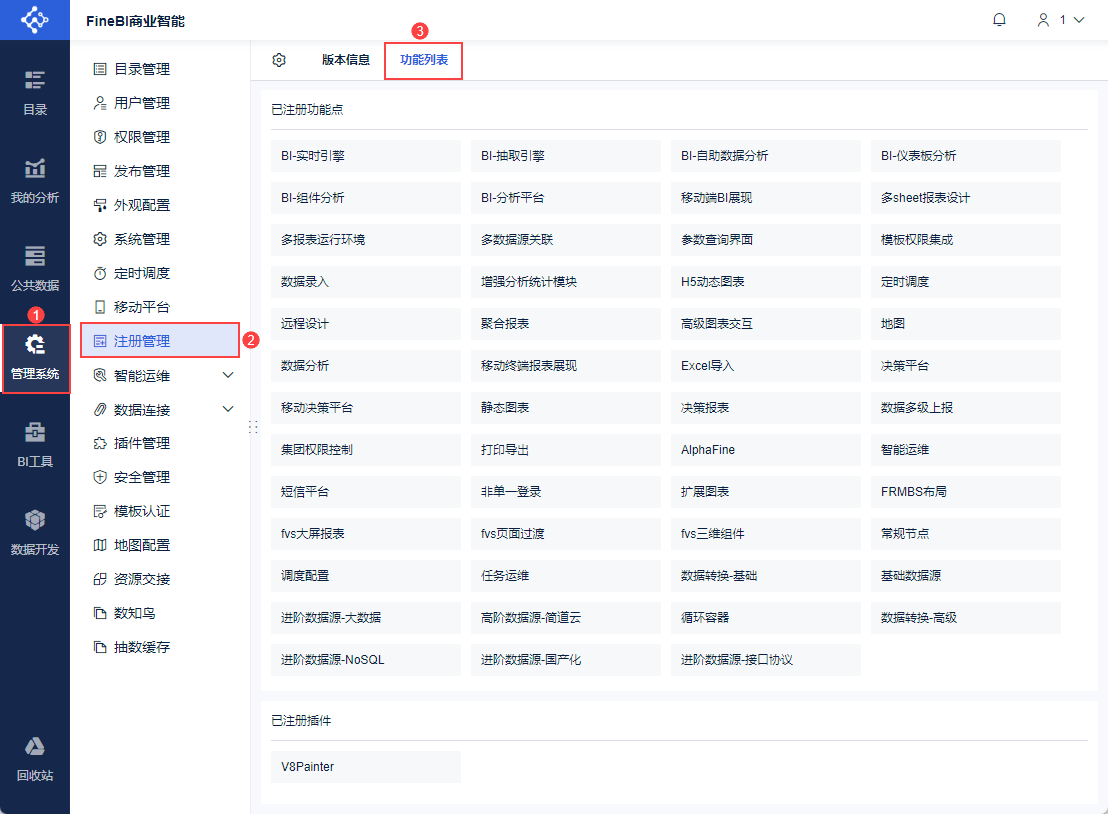
Task: Click the V8Painter registered plugin
Action: (366, 767)
